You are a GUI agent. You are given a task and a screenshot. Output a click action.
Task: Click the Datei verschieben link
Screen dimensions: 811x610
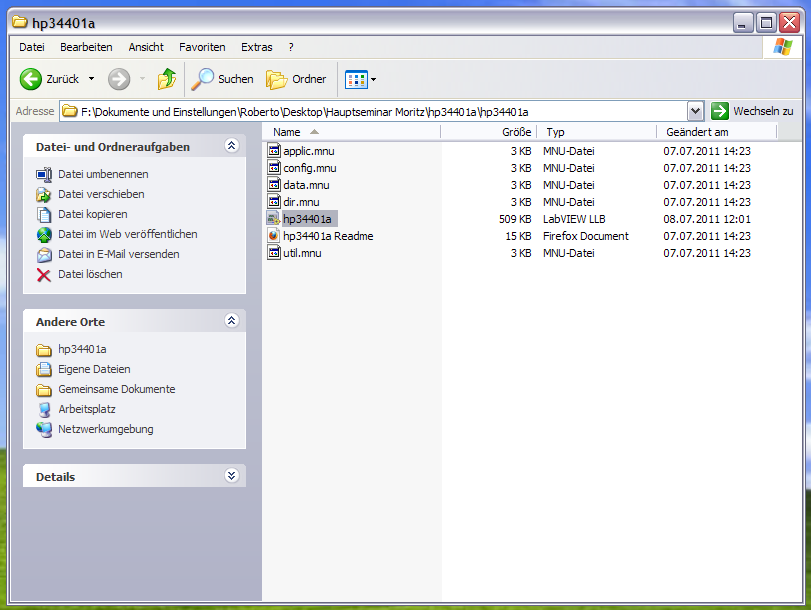coord(101,195)
